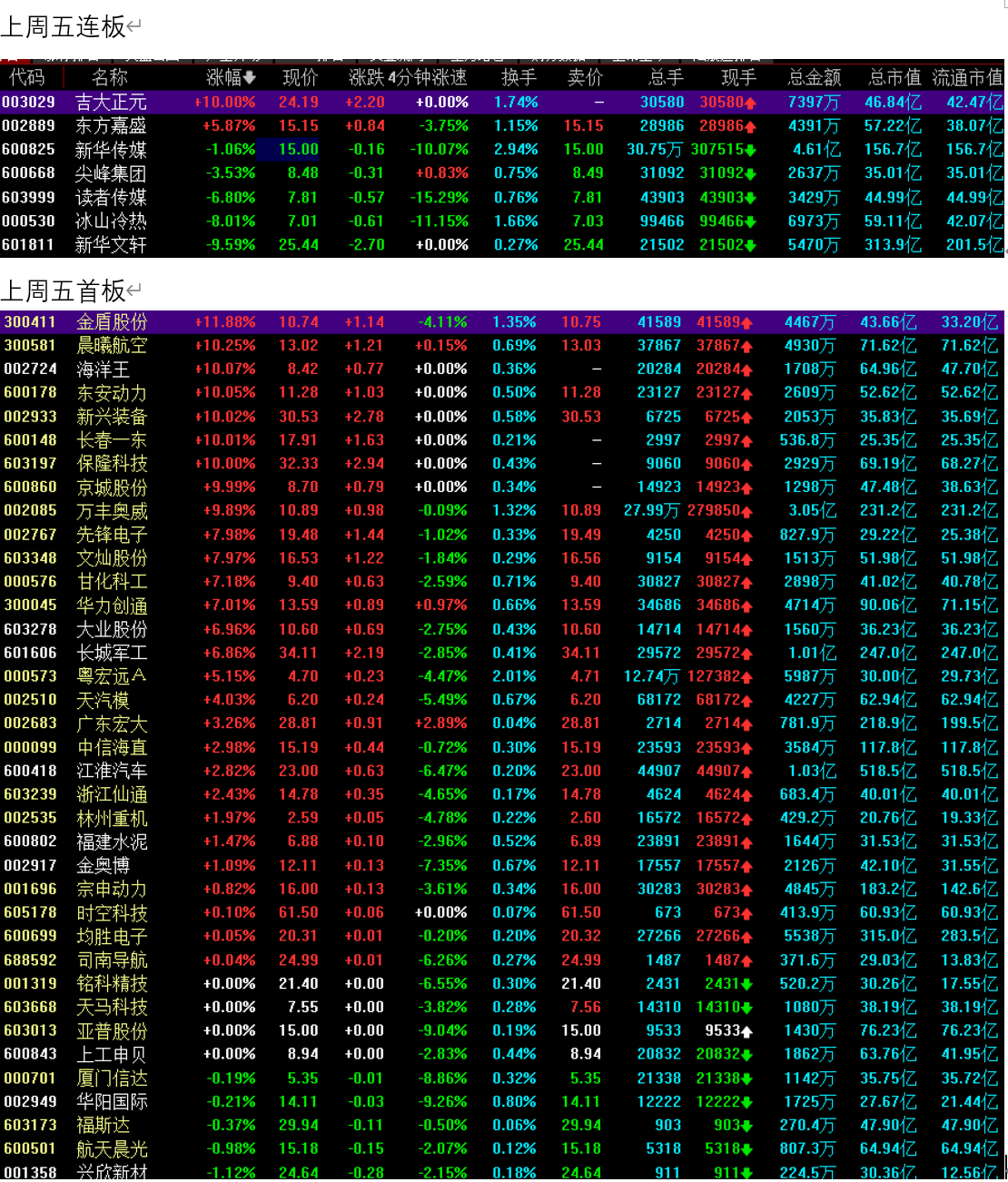
Task: Click the 晨曦航空 stock name
Action: [112, 345]
